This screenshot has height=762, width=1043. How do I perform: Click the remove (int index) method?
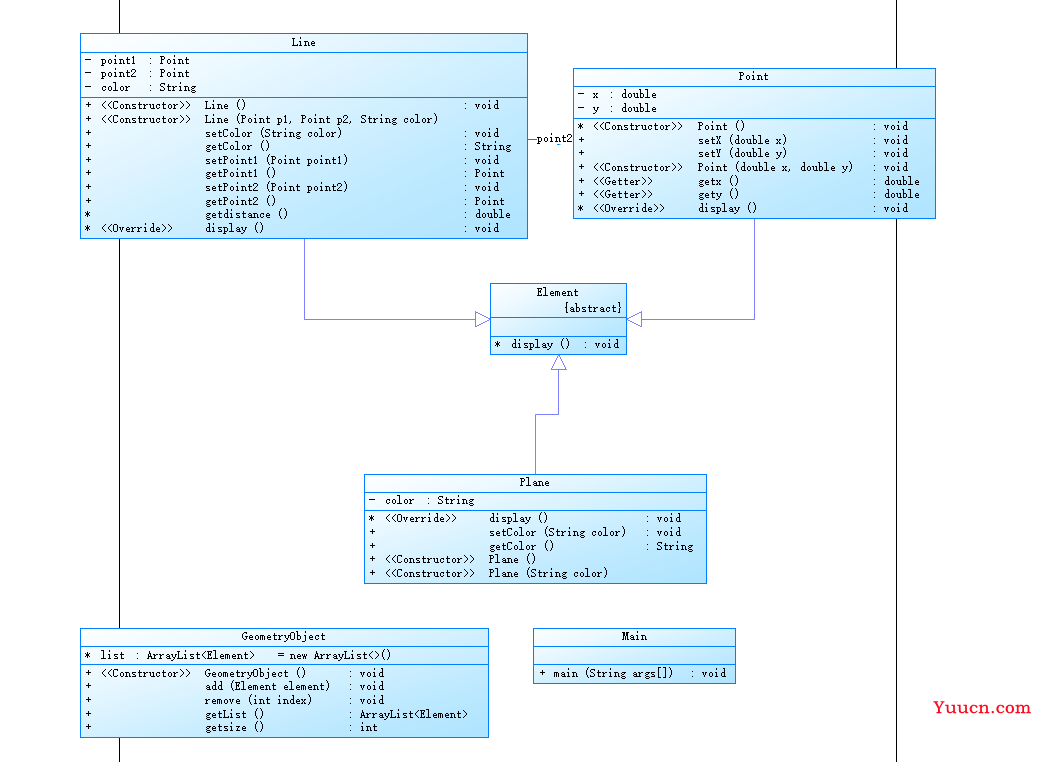click(x=257, y=701)
